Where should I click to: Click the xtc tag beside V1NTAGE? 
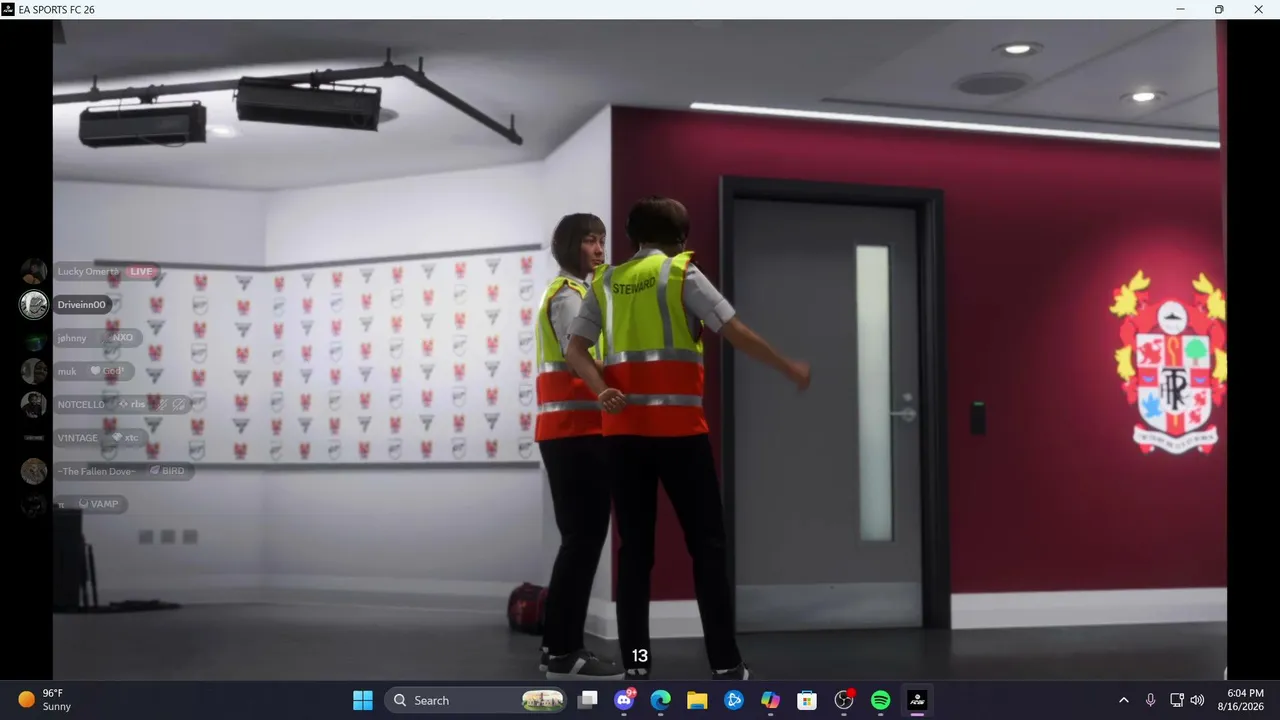(x=124, y=437)
